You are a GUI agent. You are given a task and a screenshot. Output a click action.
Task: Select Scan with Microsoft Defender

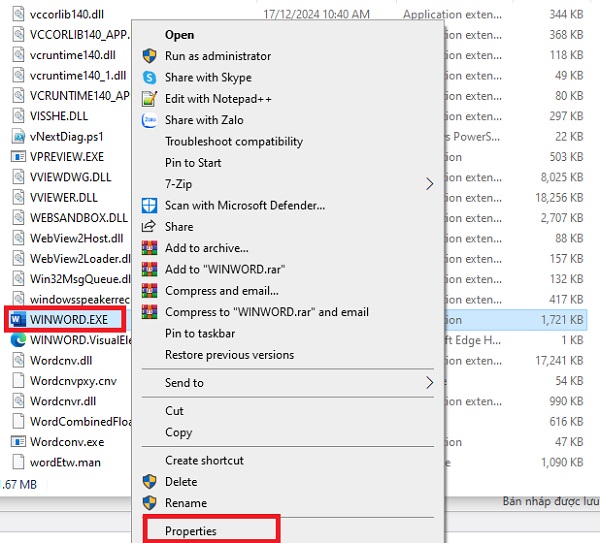(x=245, y=205)
